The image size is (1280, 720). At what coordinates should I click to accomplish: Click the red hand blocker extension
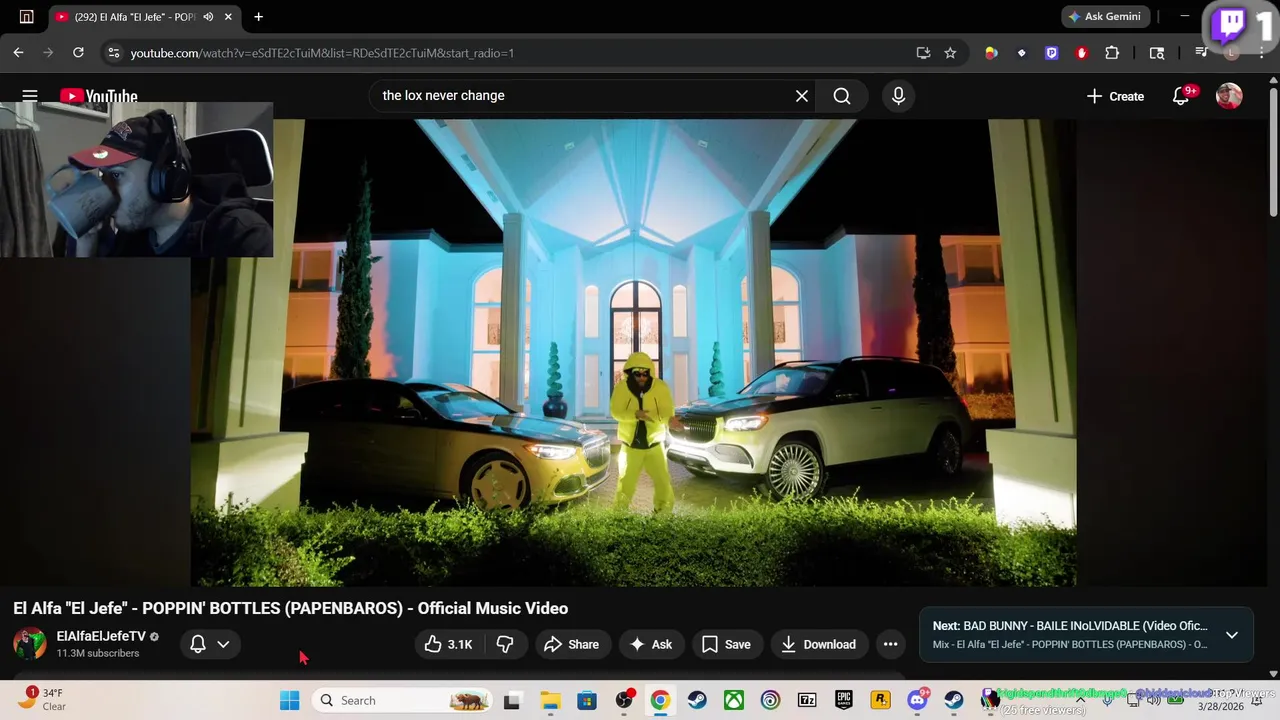point(1082,53)
